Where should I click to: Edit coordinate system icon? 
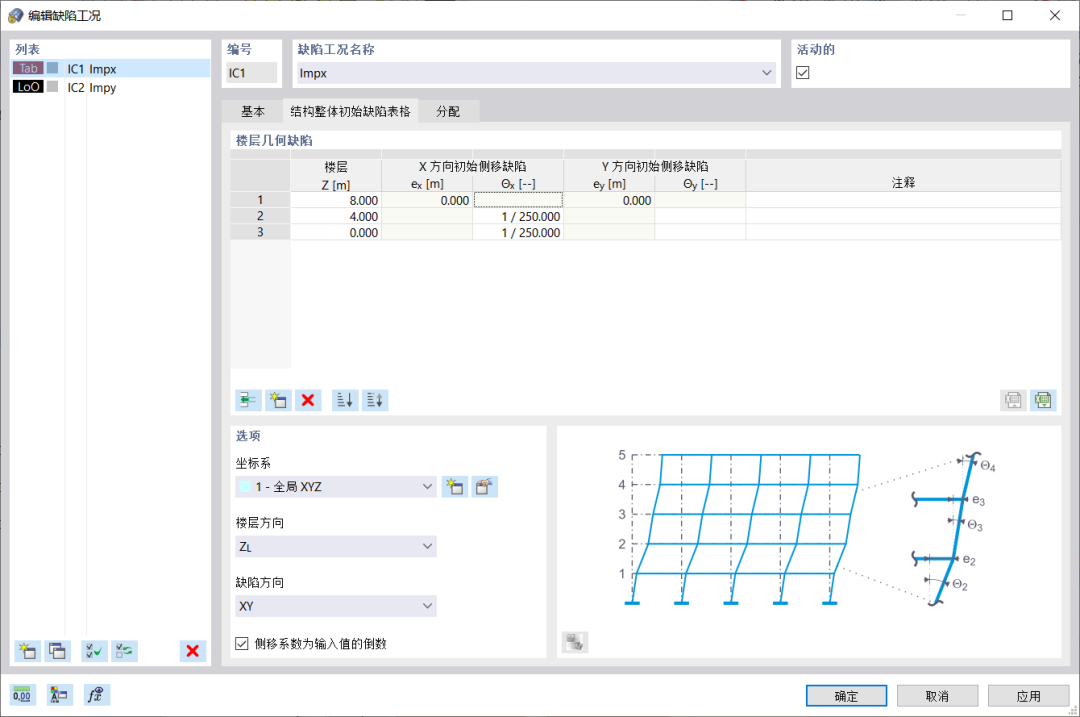[485, 487]
